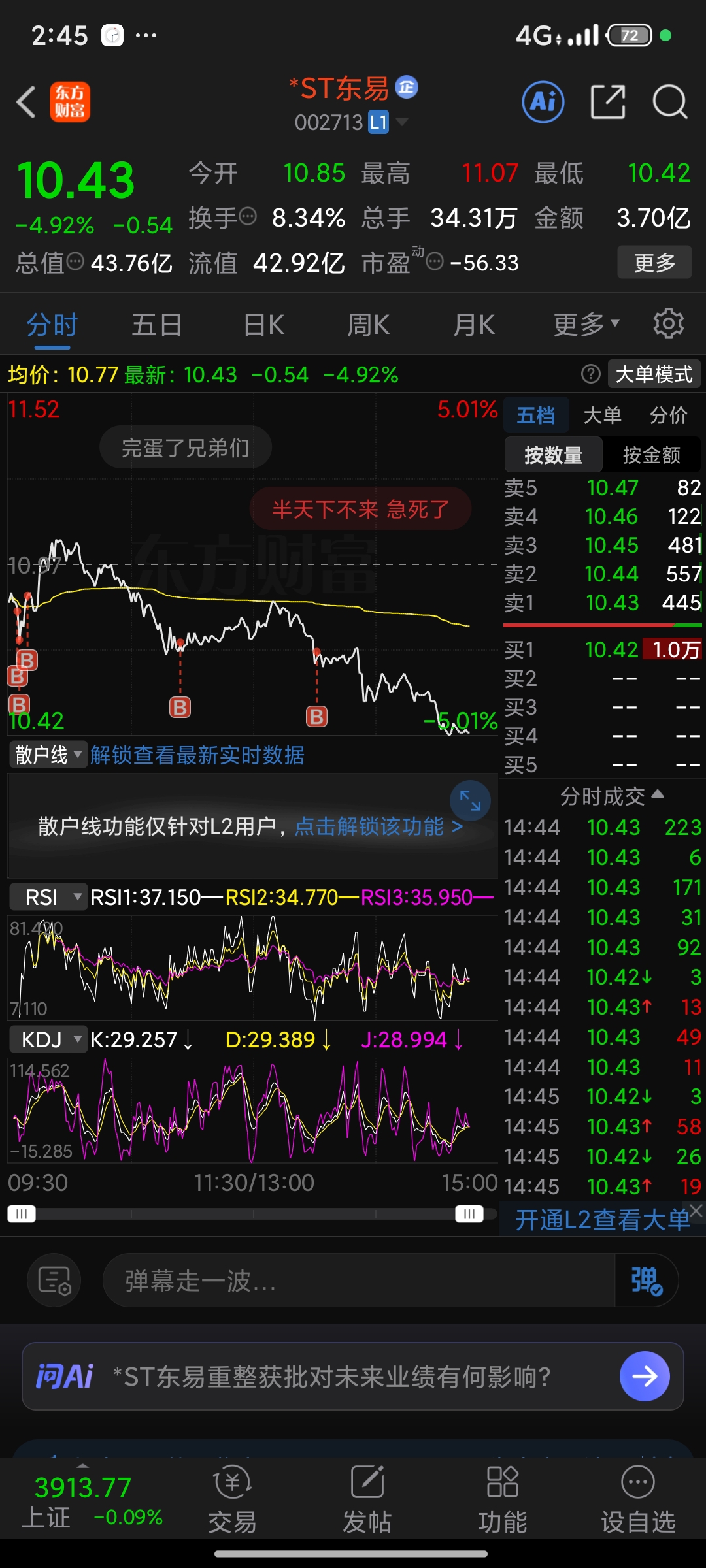Switch to 月K chart tab
The image size is (706, 1568).
[475, 324]
